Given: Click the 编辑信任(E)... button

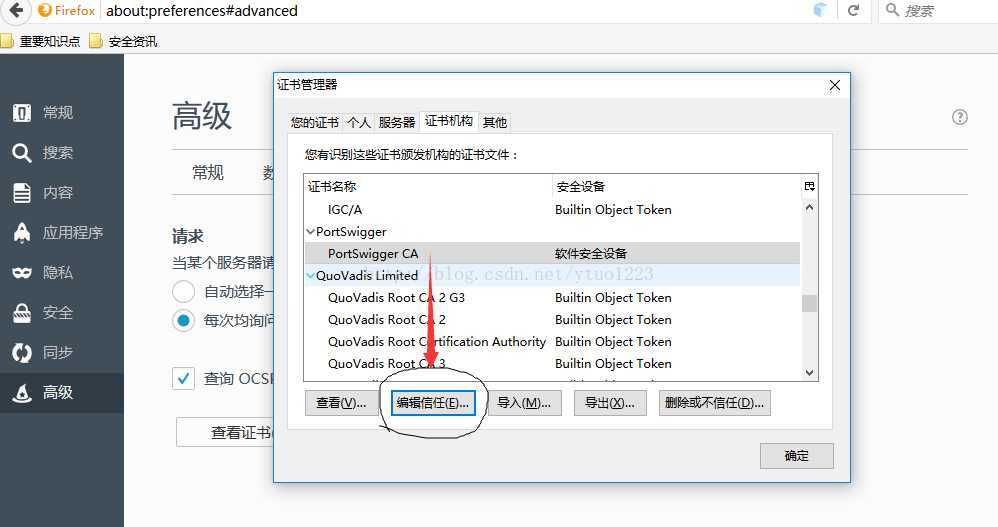Looking at the screenshot, I should click(x=433, y=403).
